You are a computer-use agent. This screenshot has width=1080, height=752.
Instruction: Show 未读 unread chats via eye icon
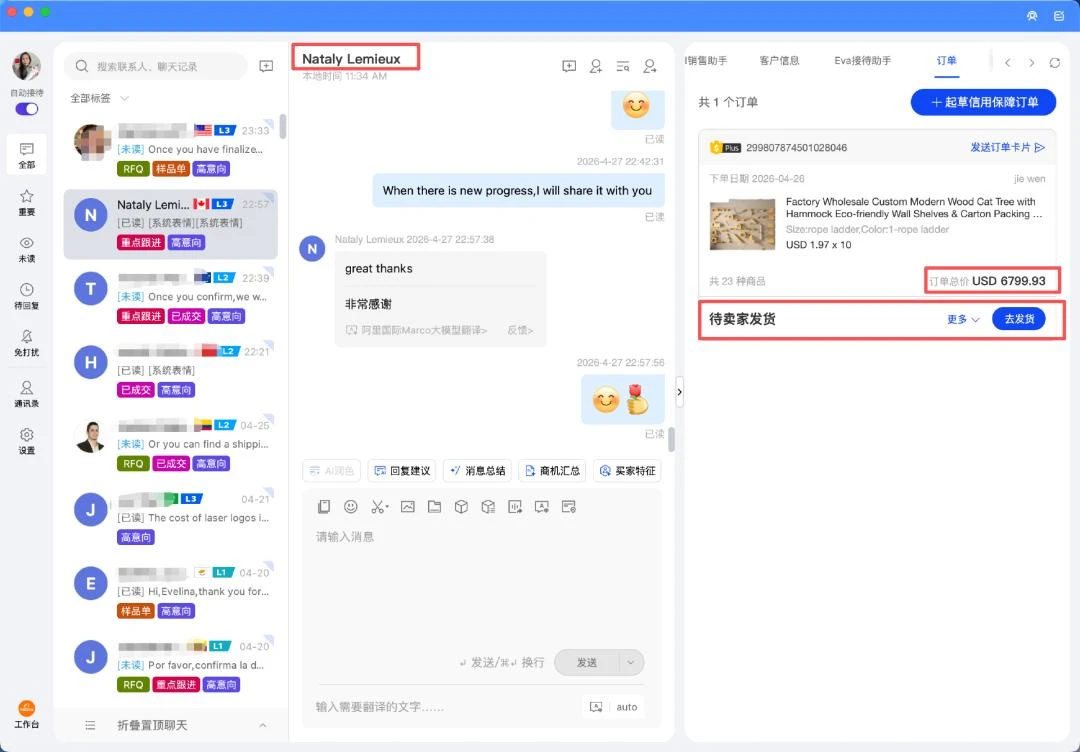(27, 249)
